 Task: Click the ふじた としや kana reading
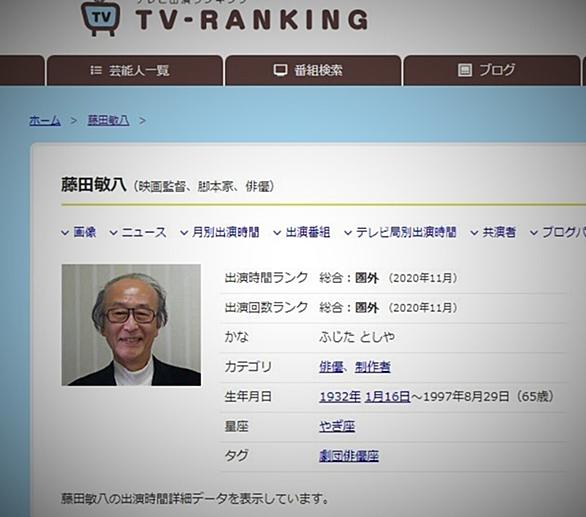tap(357, 337)
